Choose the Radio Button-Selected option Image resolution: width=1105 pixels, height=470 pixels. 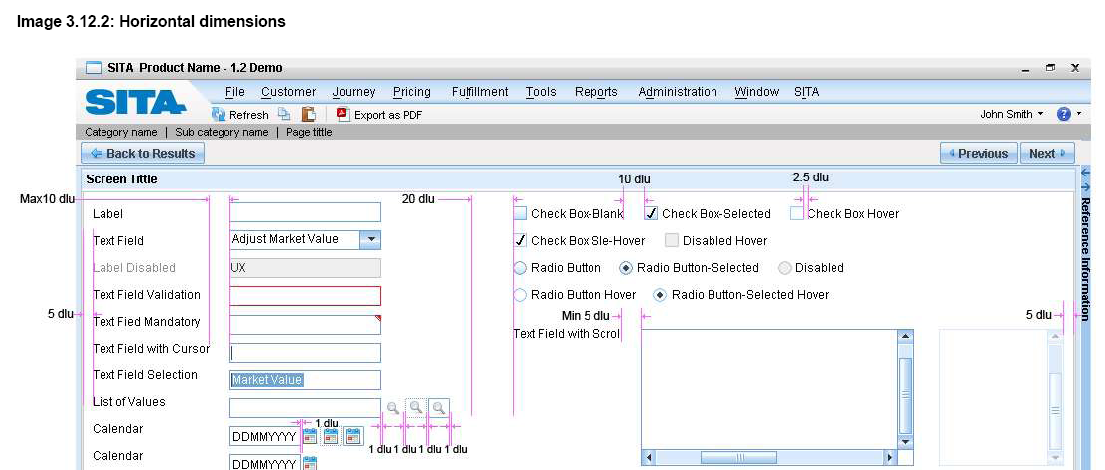(x=625, y=268)
